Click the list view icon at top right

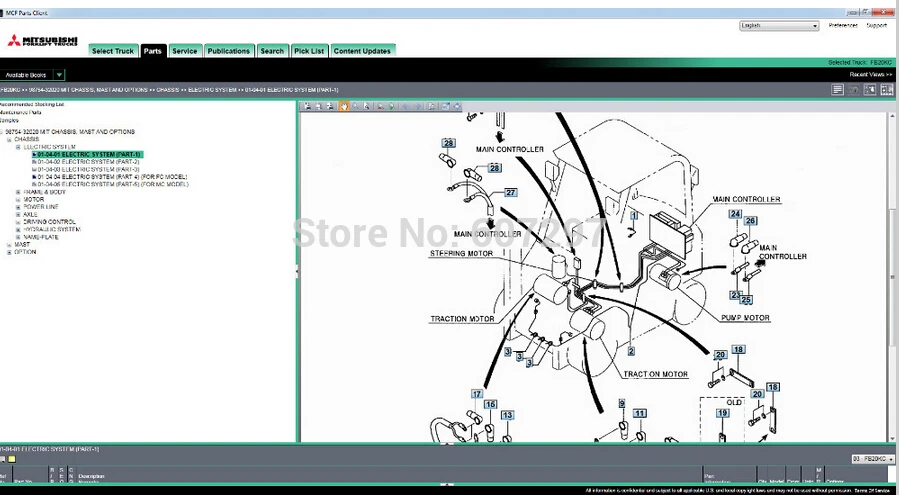(837, 90)
